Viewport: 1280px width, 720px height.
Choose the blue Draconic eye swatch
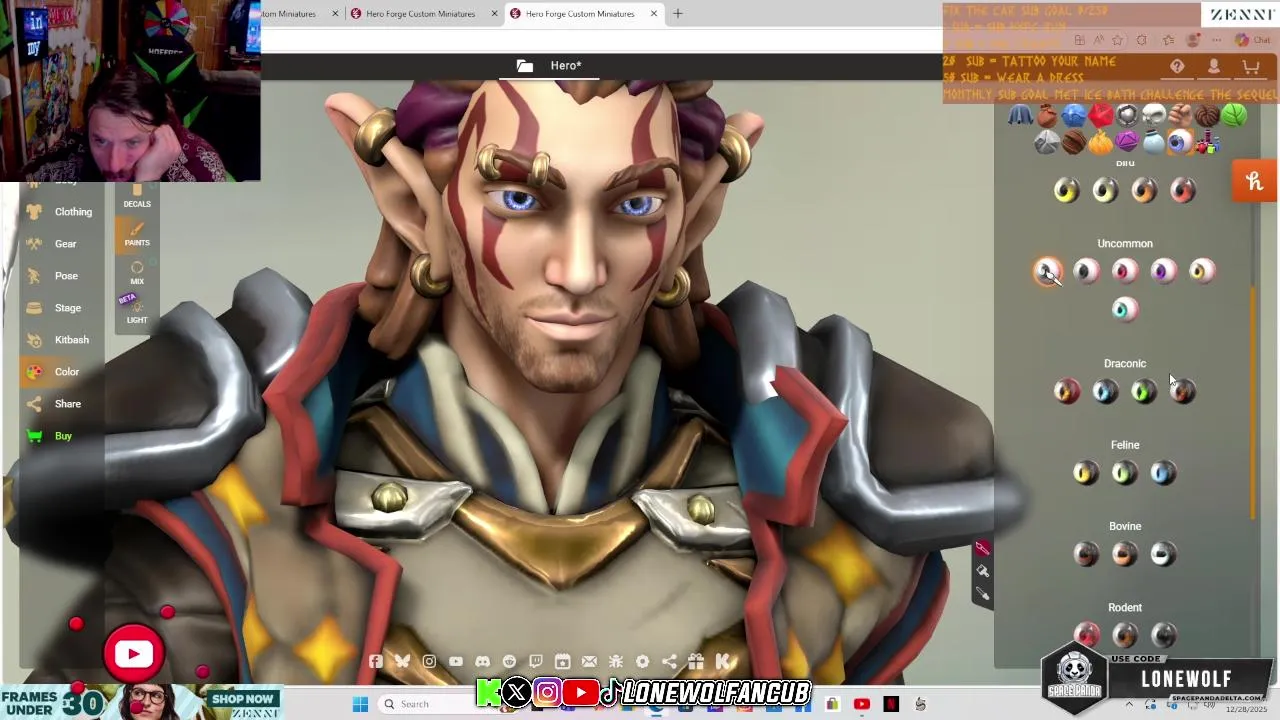tap(1106, 392)
